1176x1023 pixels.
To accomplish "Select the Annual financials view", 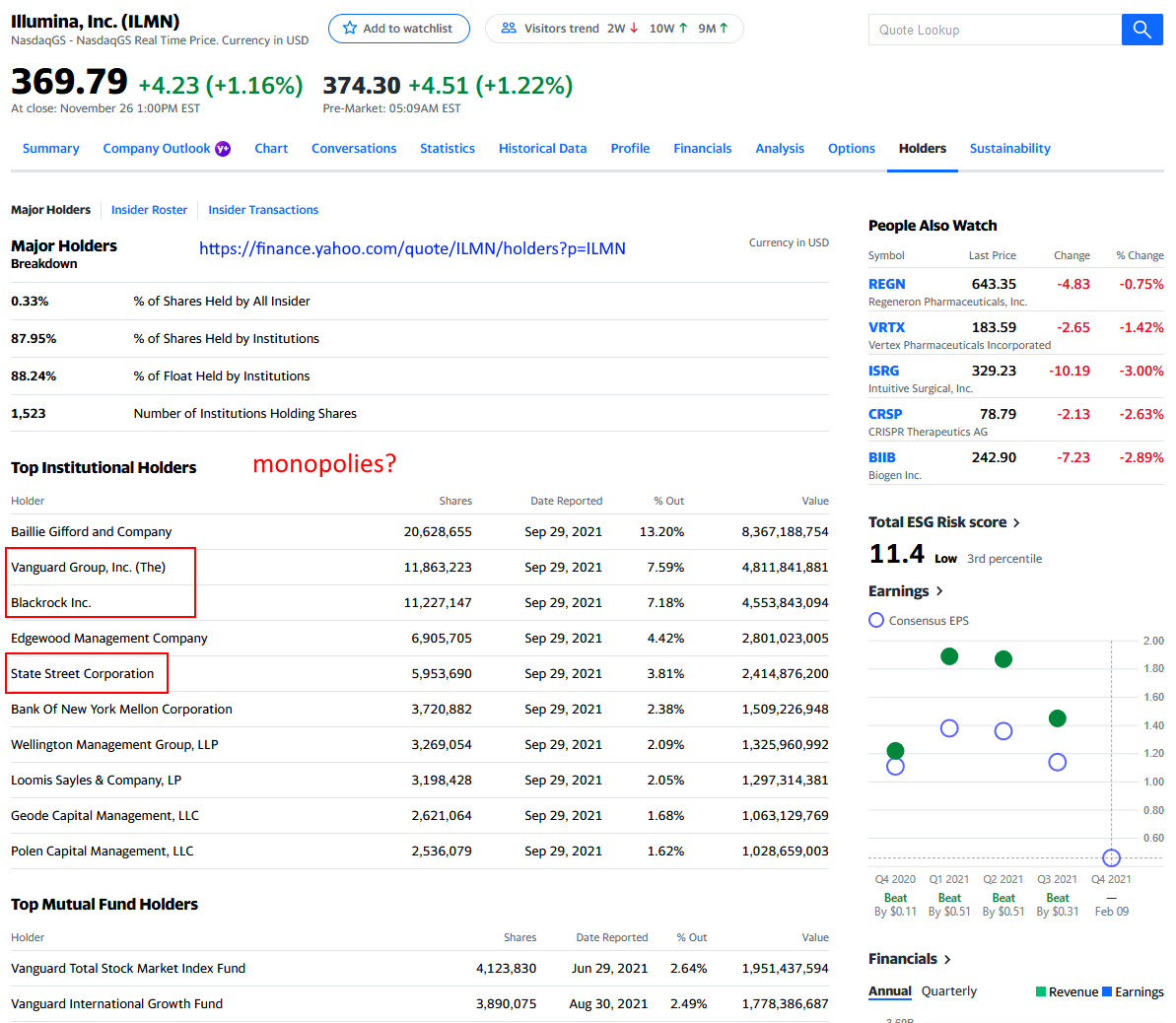I will click(x=889, y=991).
